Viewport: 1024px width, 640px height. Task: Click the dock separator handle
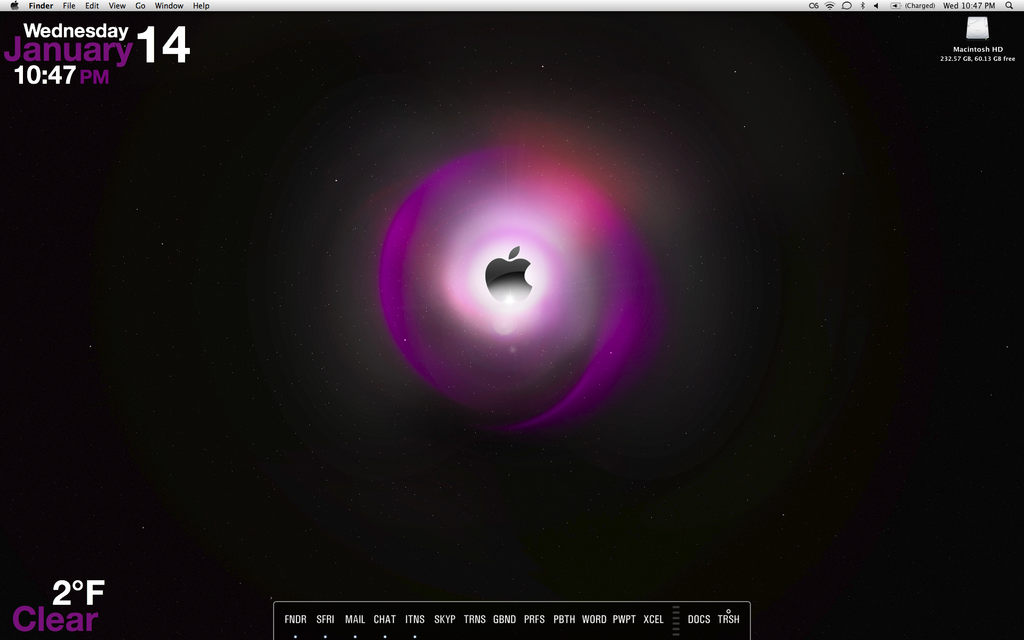coord(676,620)
